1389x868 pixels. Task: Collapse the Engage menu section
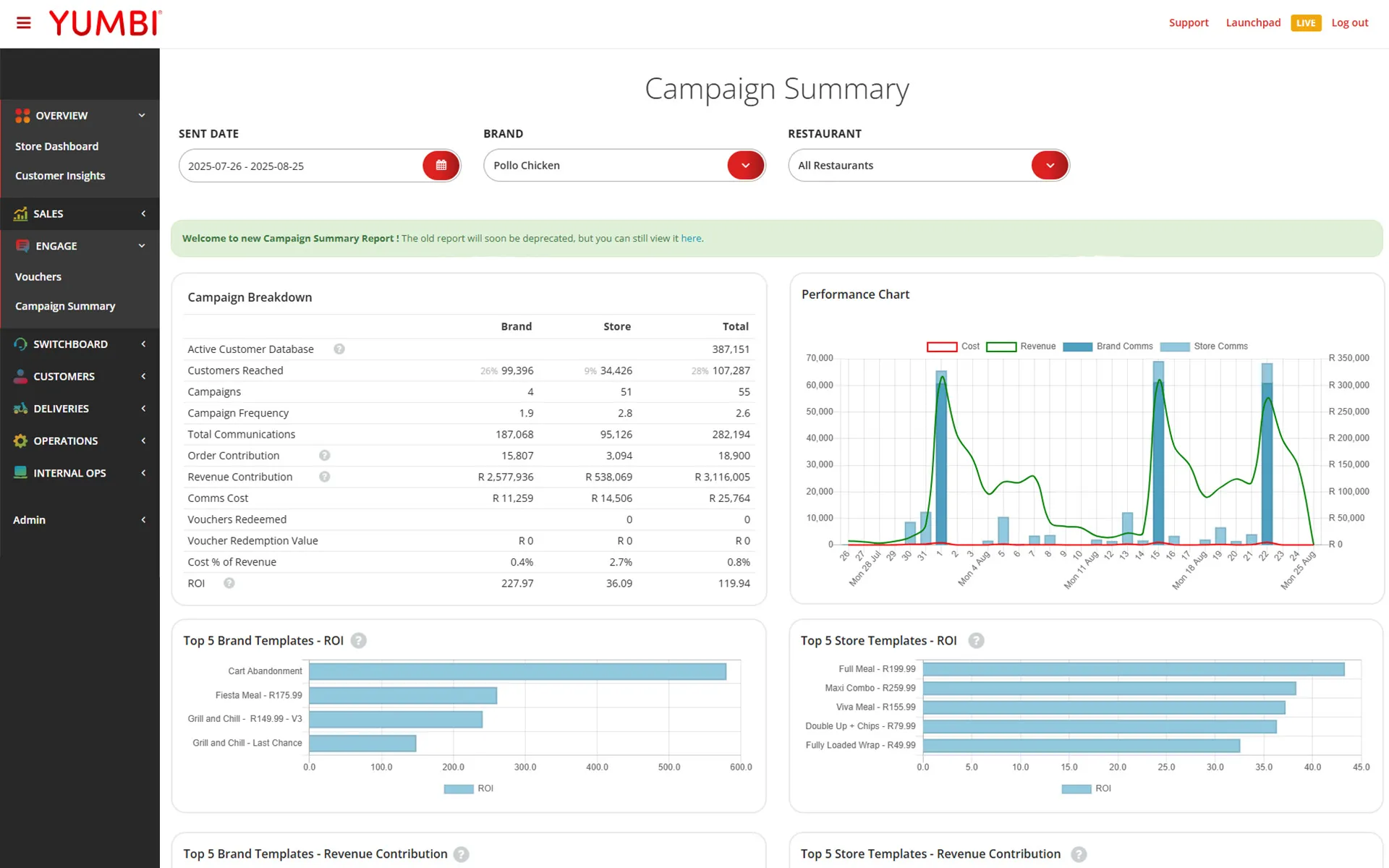(x=142, y=246)
